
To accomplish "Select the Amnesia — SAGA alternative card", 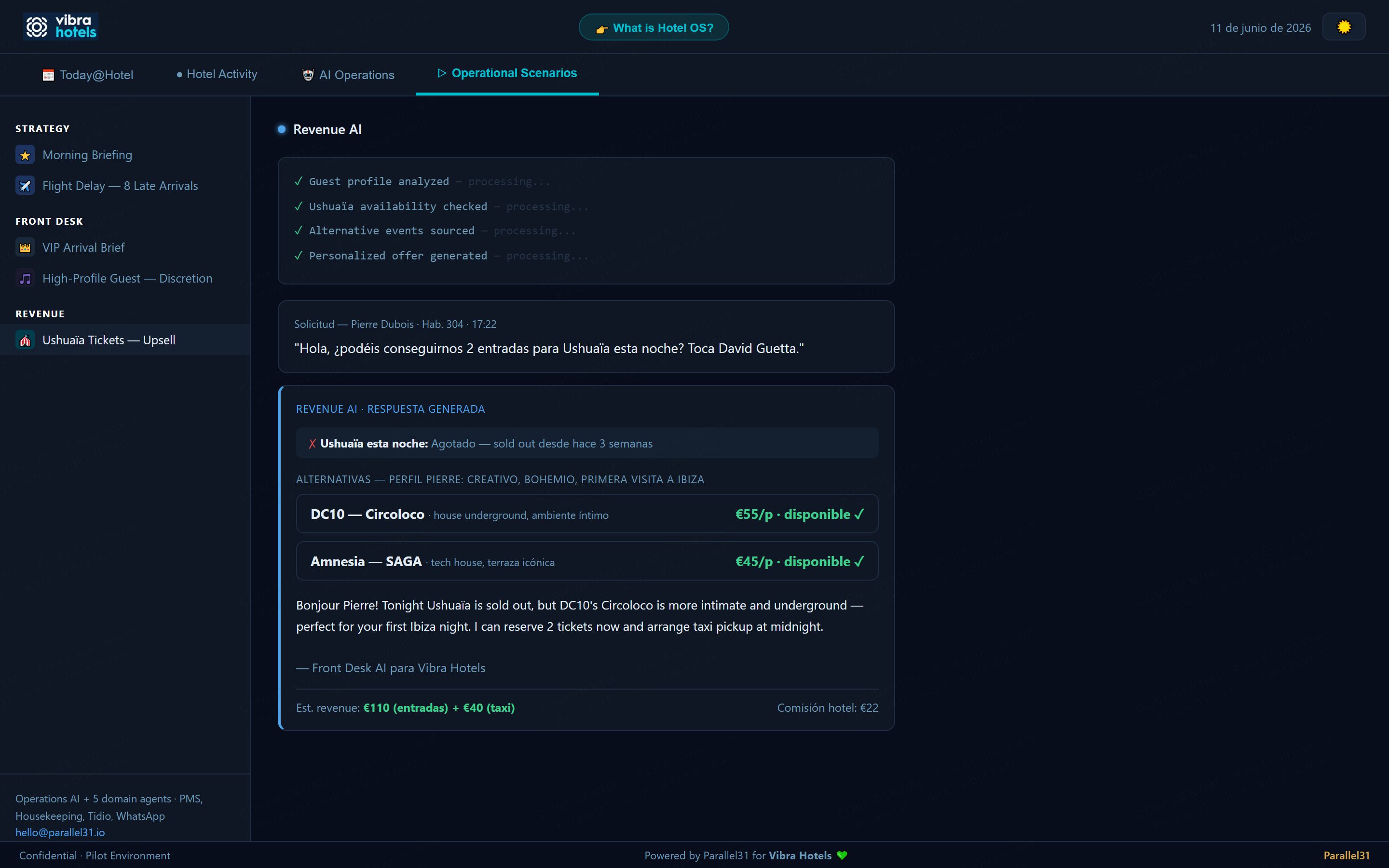I will tap(586, 561).
